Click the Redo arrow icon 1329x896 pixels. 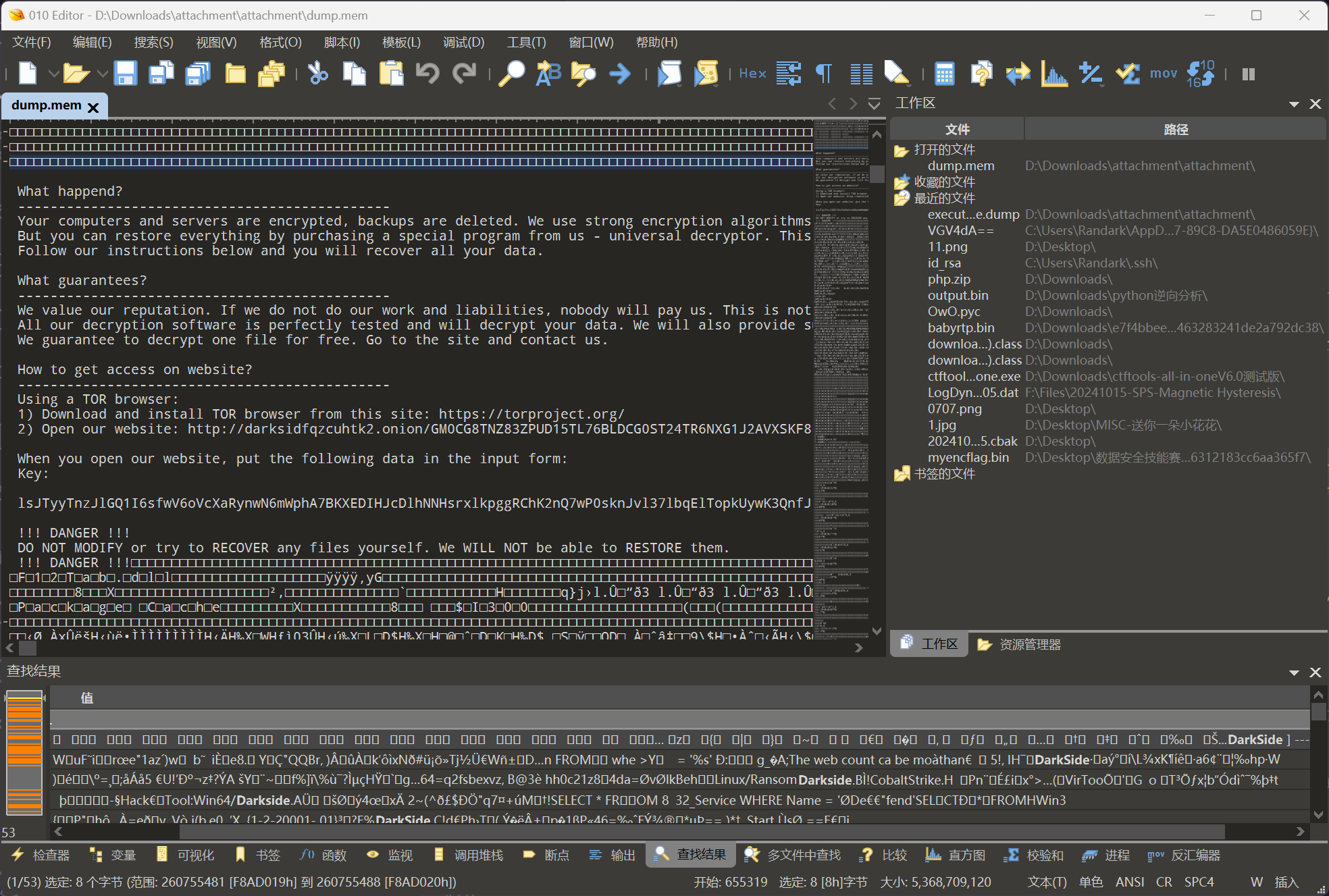pyautogui.click(x=464, y=73)
